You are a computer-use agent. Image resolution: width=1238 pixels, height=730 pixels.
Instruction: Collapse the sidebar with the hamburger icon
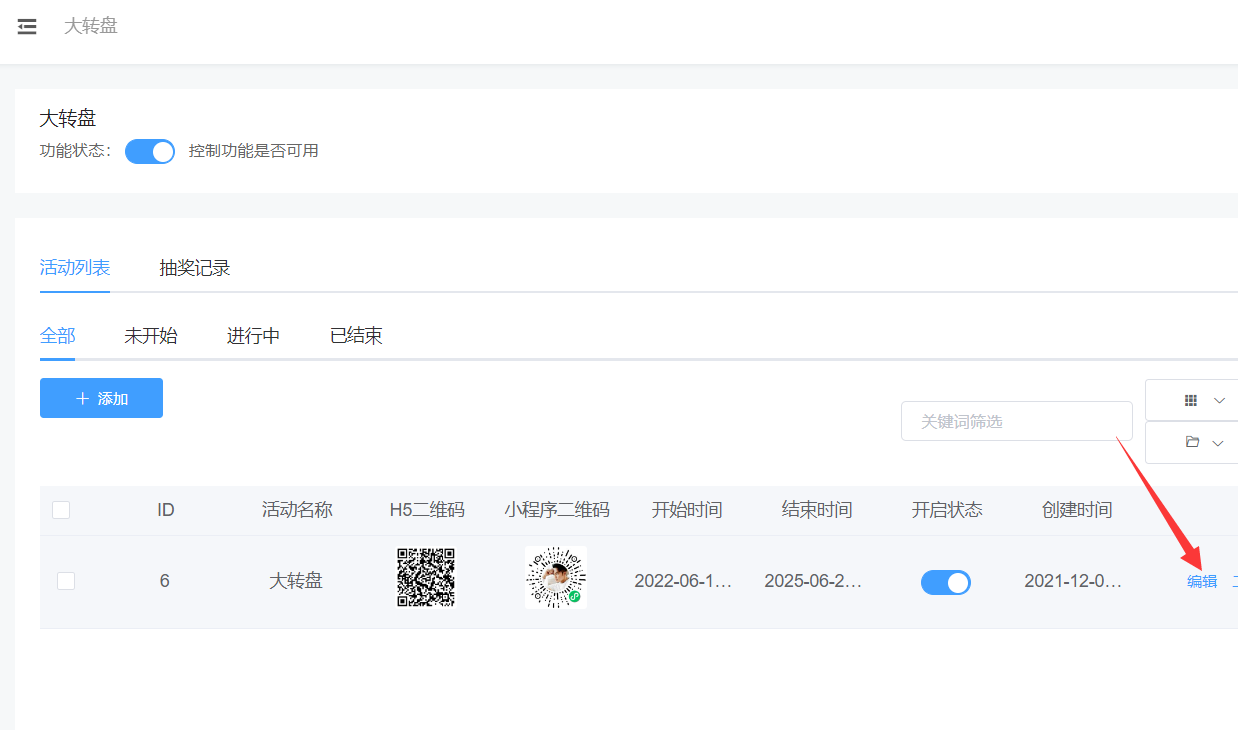pos(27,27)
